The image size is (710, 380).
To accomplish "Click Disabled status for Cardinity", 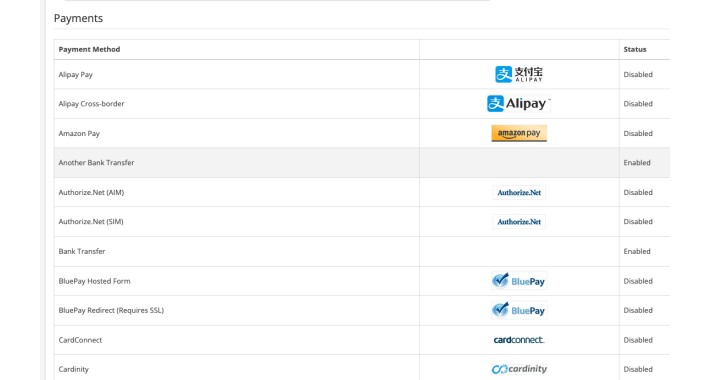I will [x=638, y=369].
